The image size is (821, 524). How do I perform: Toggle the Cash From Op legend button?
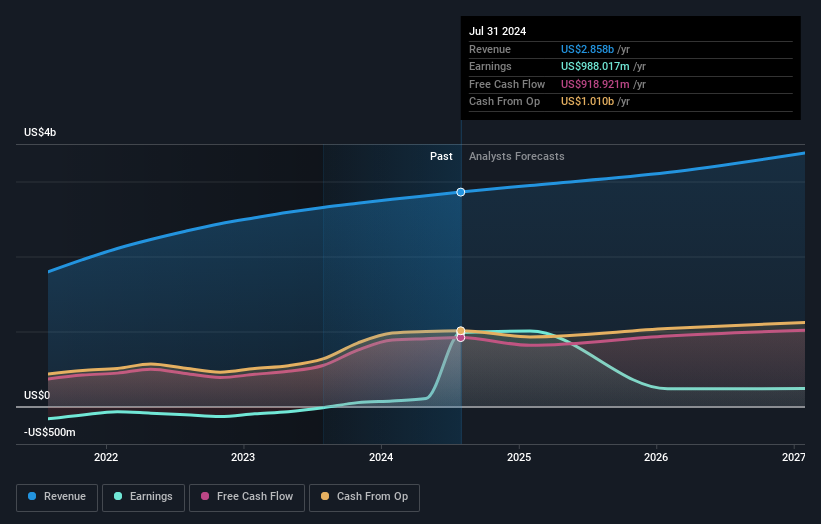click(364, 497)
